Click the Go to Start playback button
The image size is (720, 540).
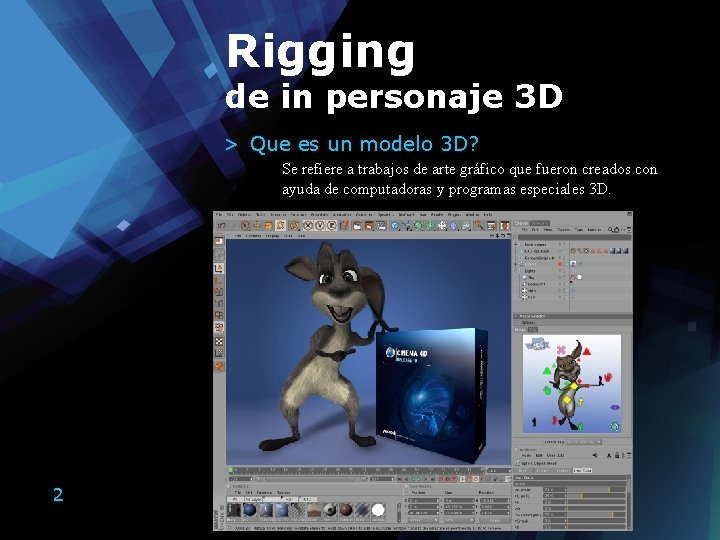tap(399, 479)
